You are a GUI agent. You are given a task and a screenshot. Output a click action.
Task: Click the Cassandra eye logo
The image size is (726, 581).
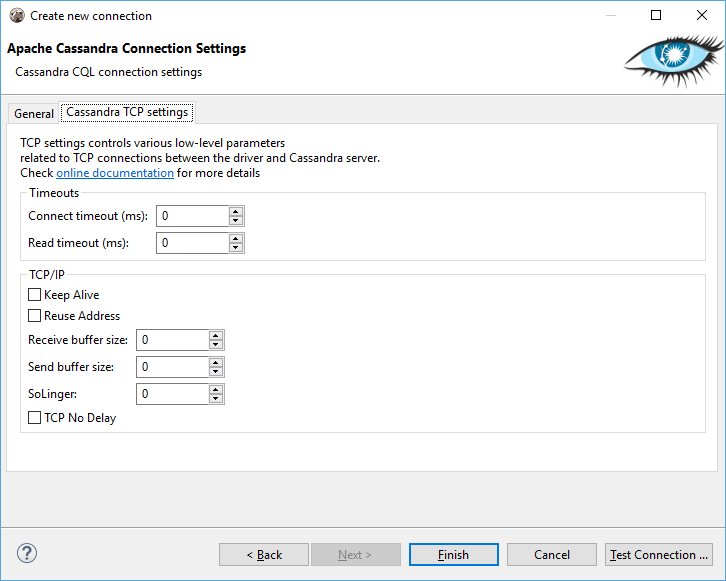pyautogui.click(x=674, y=60)
